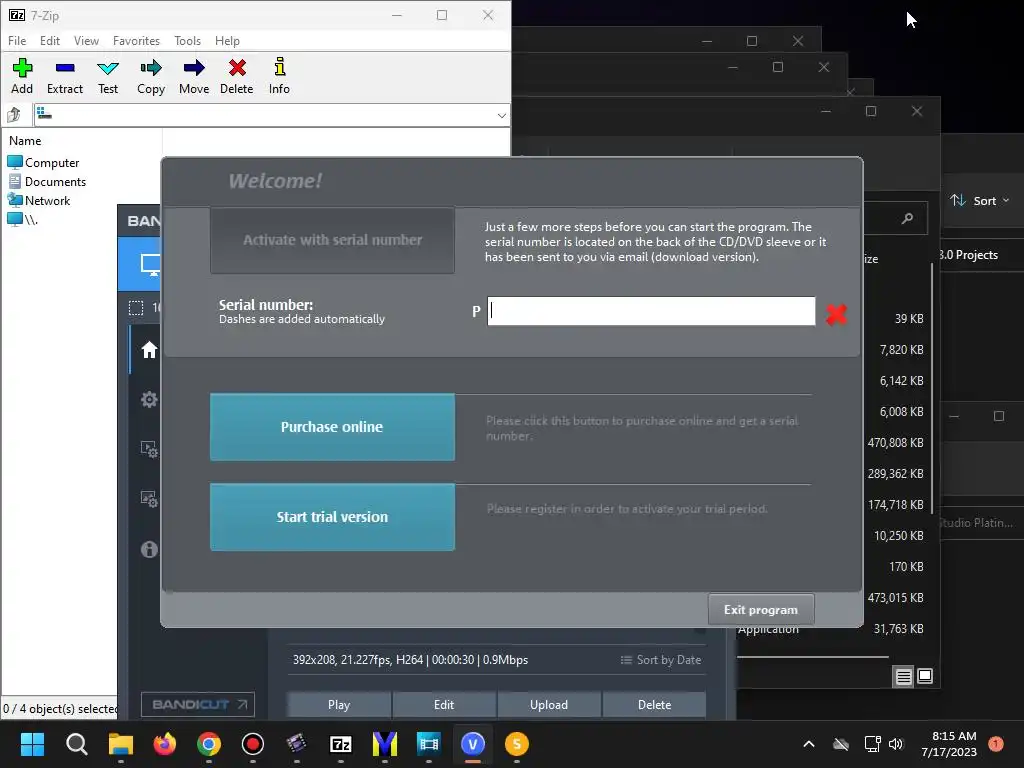Screen dimensions: 1024x768
Task: Click Bandicam rectangle area selection icon
Action: 136,308
